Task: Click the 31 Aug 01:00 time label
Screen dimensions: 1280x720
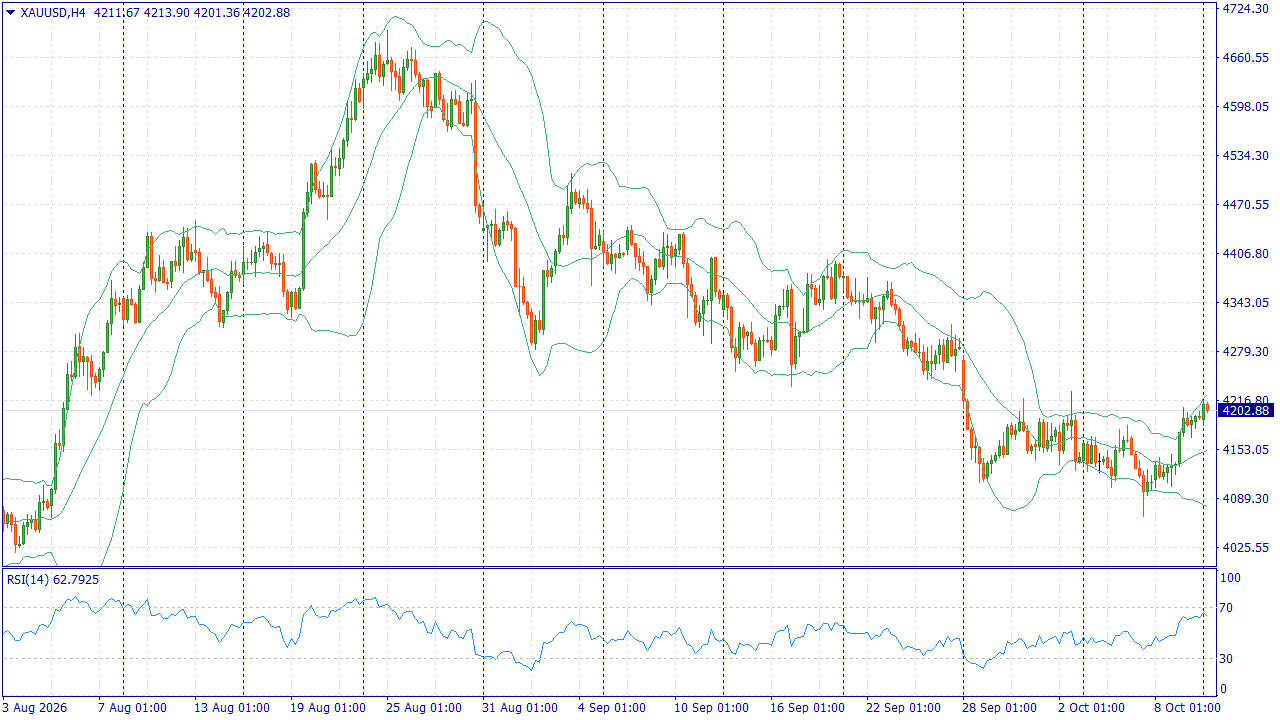Action: (x=519, y=708)
